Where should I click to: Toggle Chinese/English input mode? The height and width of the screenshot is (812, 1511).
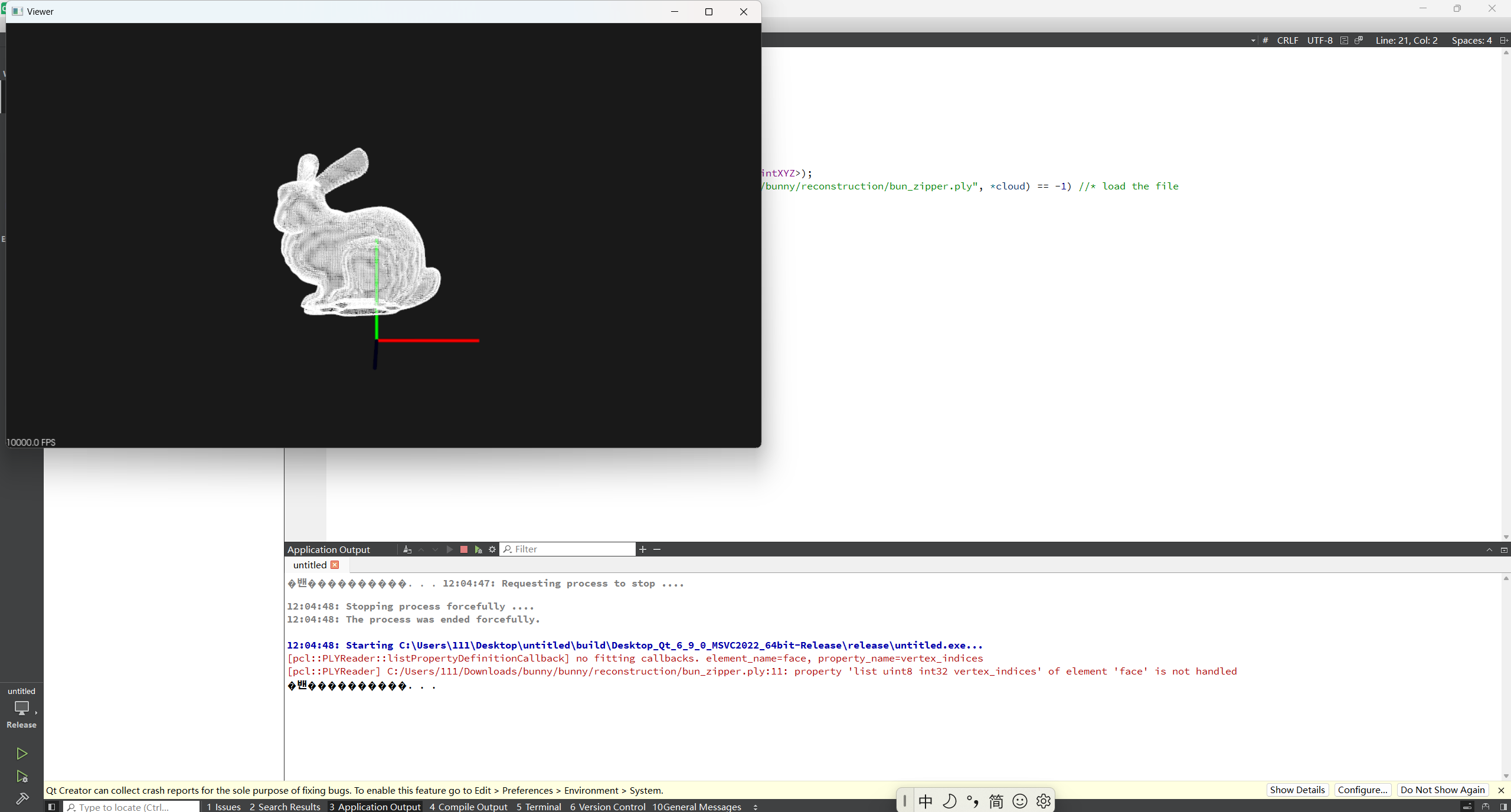pos(925,801)
